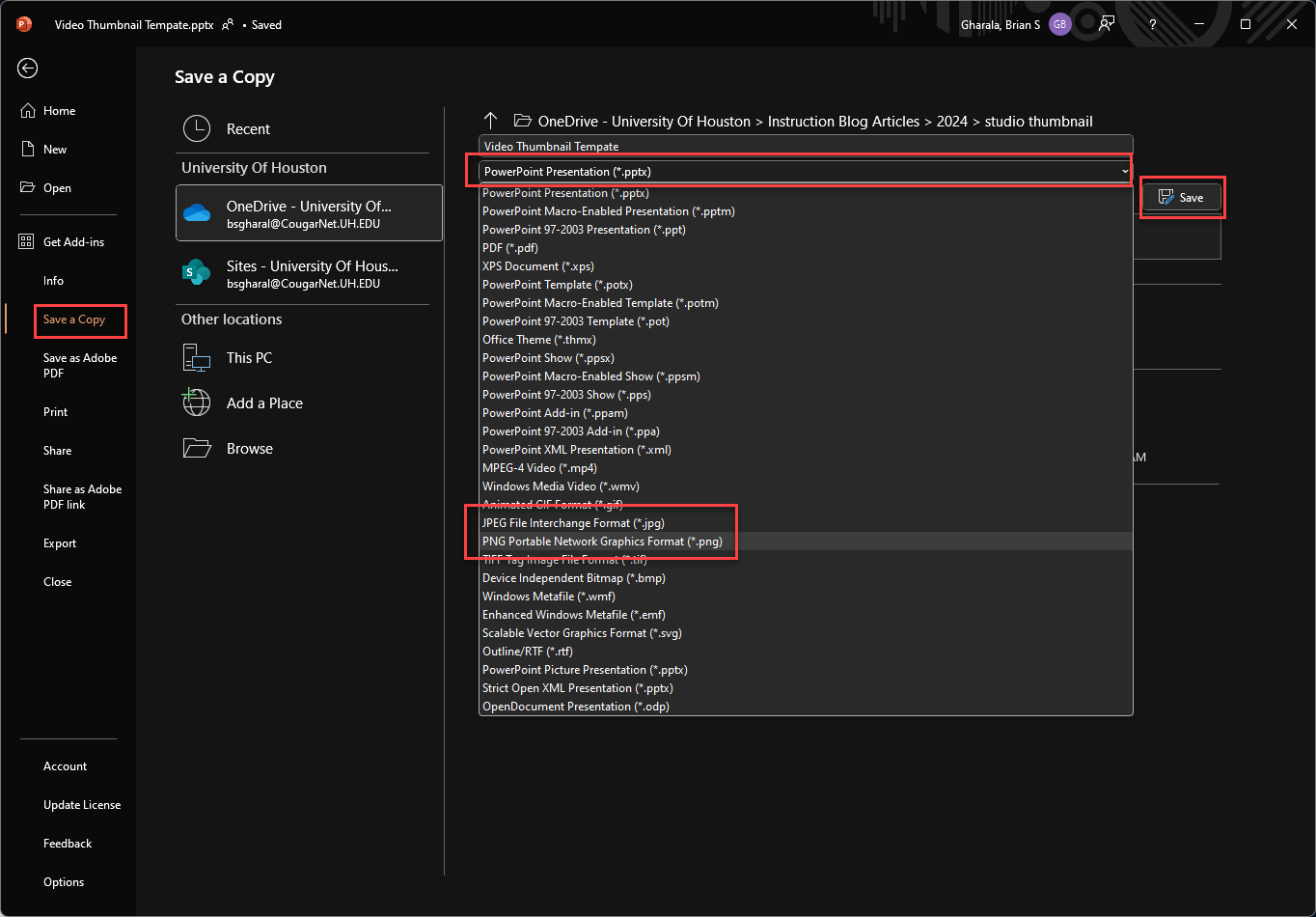Choose Animated GIF Format

coord(806,505)
